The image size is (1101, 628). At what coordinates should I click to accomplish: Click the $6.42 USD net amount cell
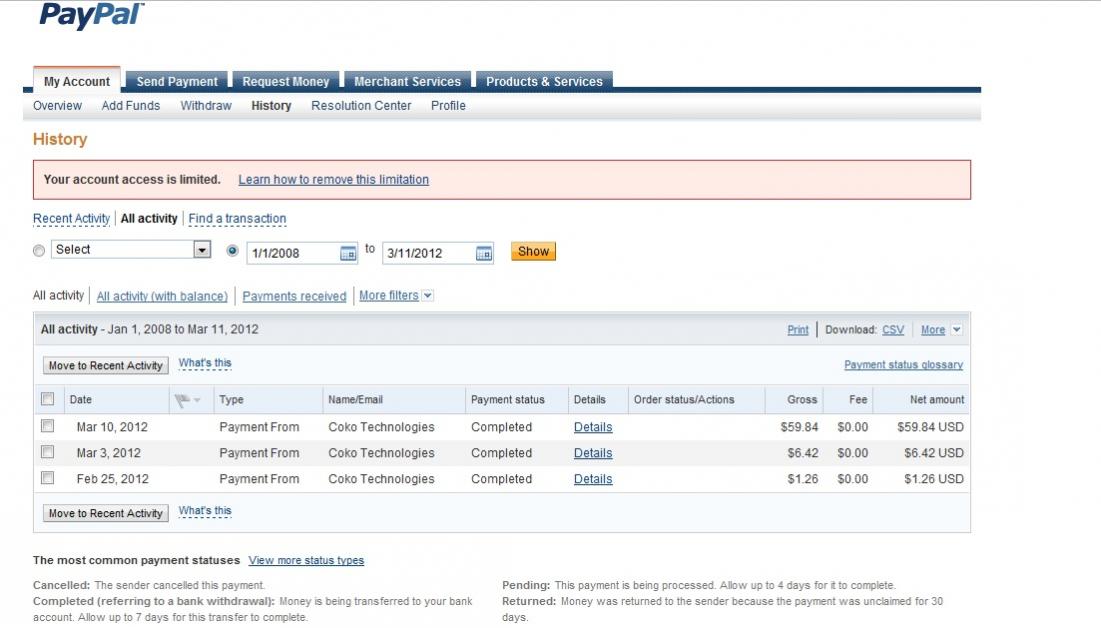coord(933,452)
